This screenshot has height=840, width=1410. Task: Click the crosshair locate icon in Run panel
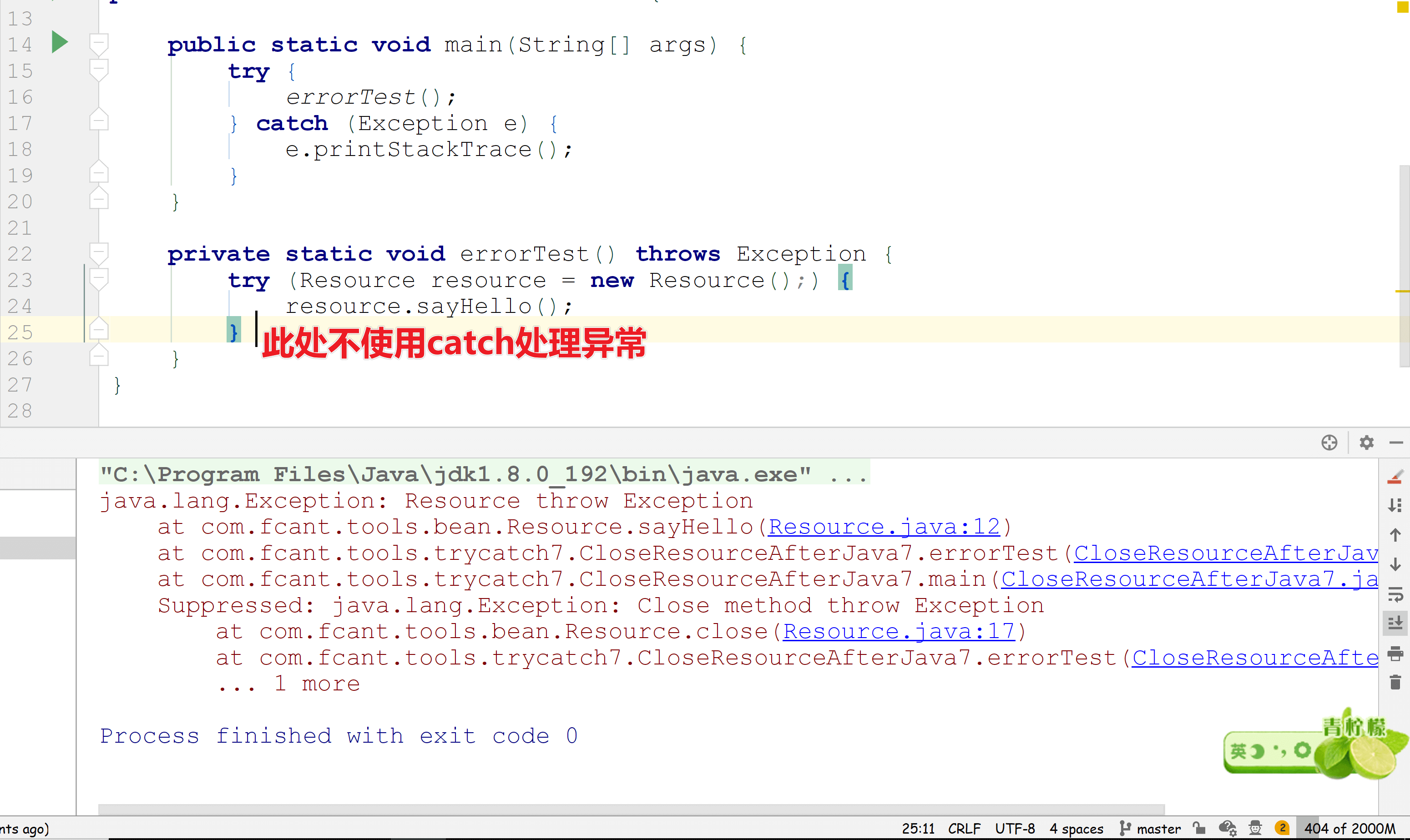1329,442
